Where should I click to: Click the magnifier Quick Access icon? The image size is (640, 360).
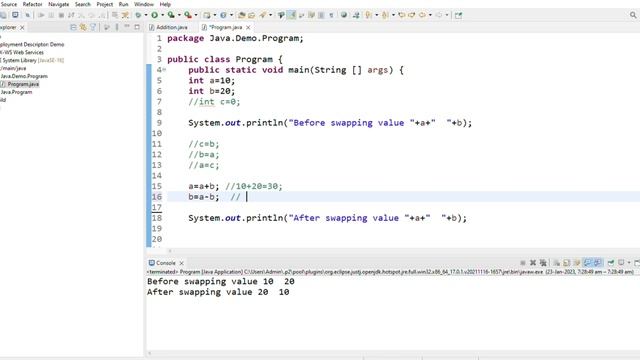[633, 15]
